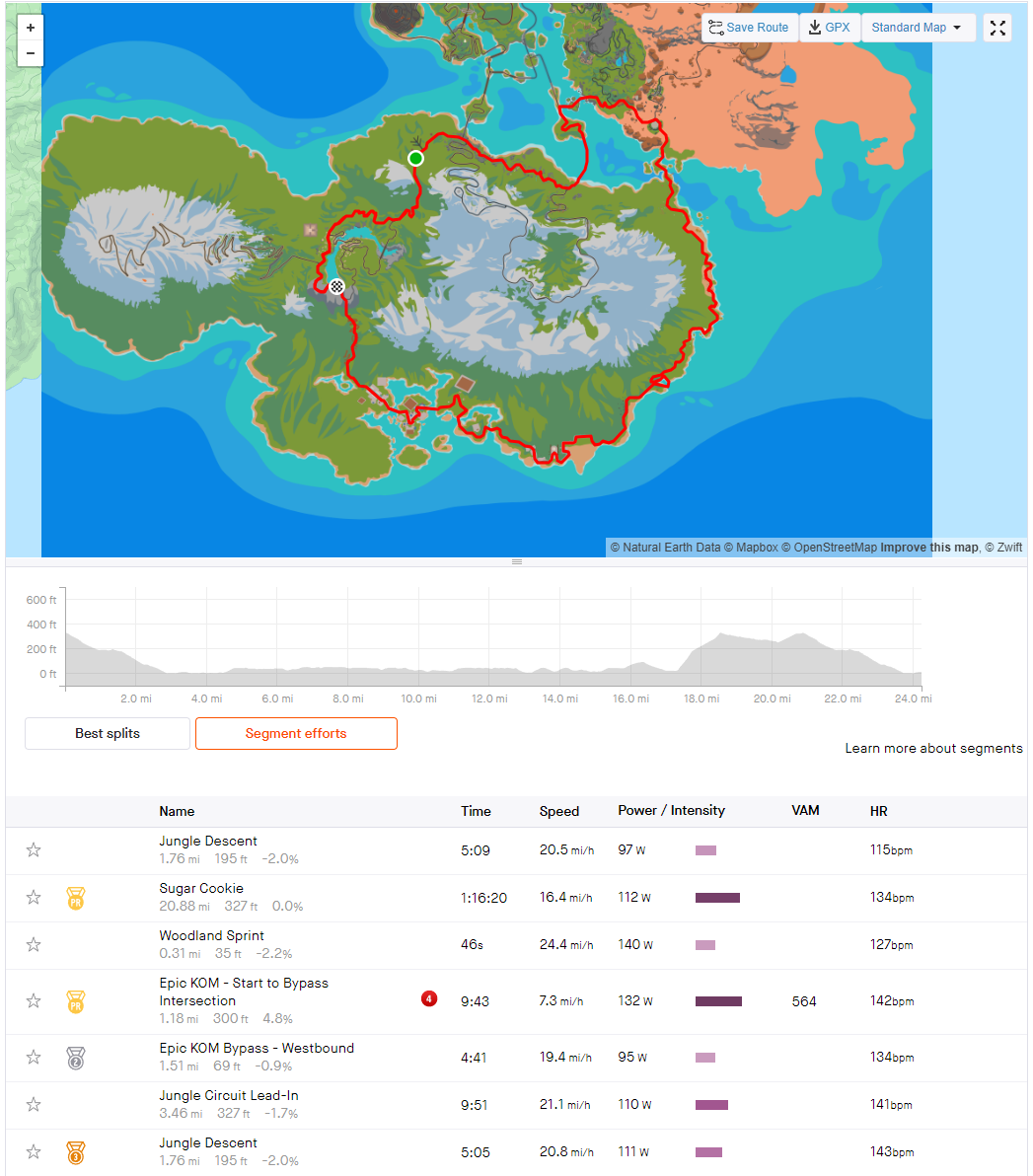Image resolution: width=1033 pixels, height=1176 pixels.
Task: Click the Name column header
Action: point(177,811)
